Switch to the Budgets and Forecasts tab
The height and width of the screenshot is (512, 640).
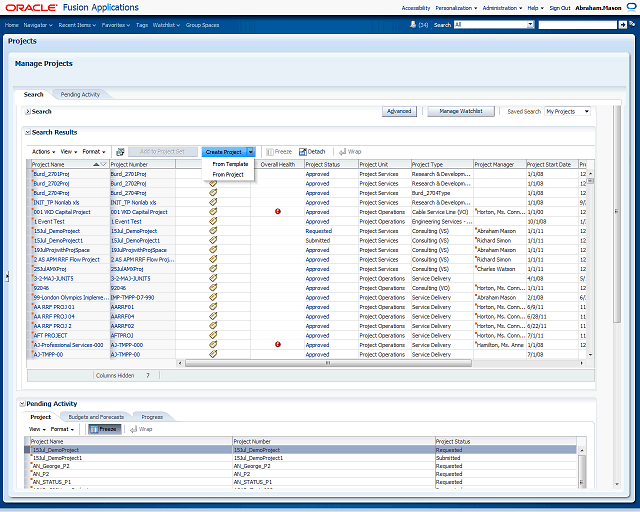[95, 416]
